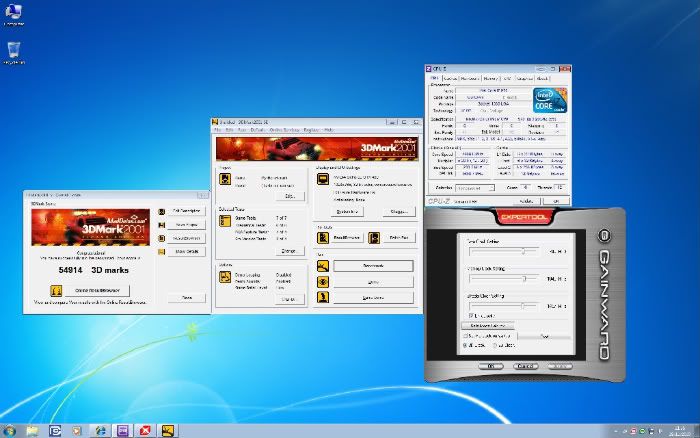Switch to CPU-Z purple taskbar icon
The width and height of the screenshot is (700, 438).
point(123,430)
